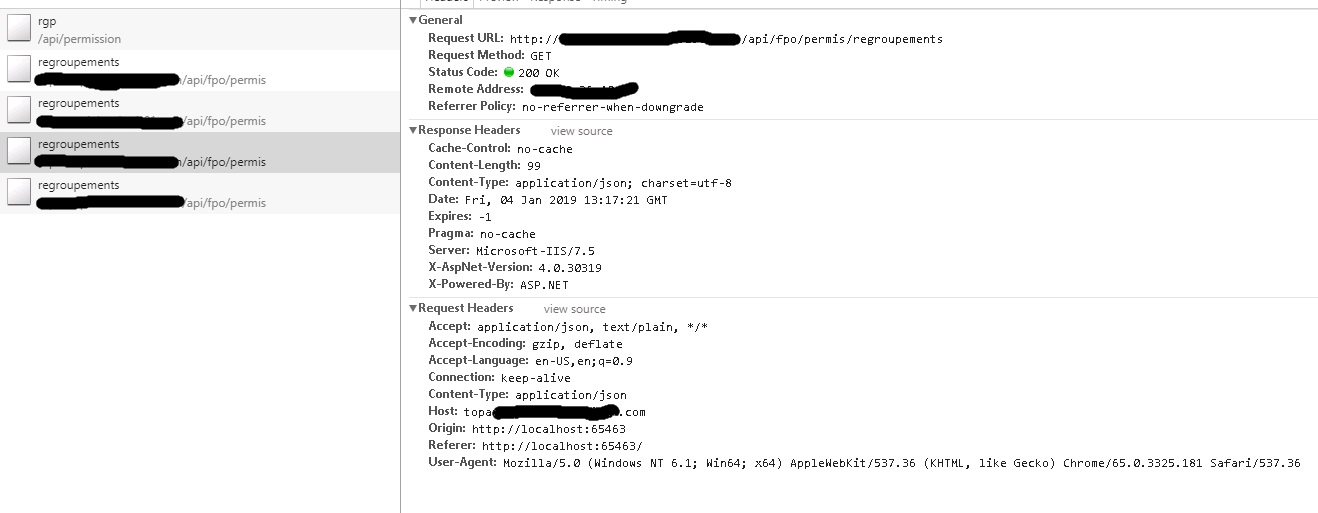This screenshot has height=513, width=1318.
Task: Select the rgp /api/permission request row
Action: [x=200, y=29]
